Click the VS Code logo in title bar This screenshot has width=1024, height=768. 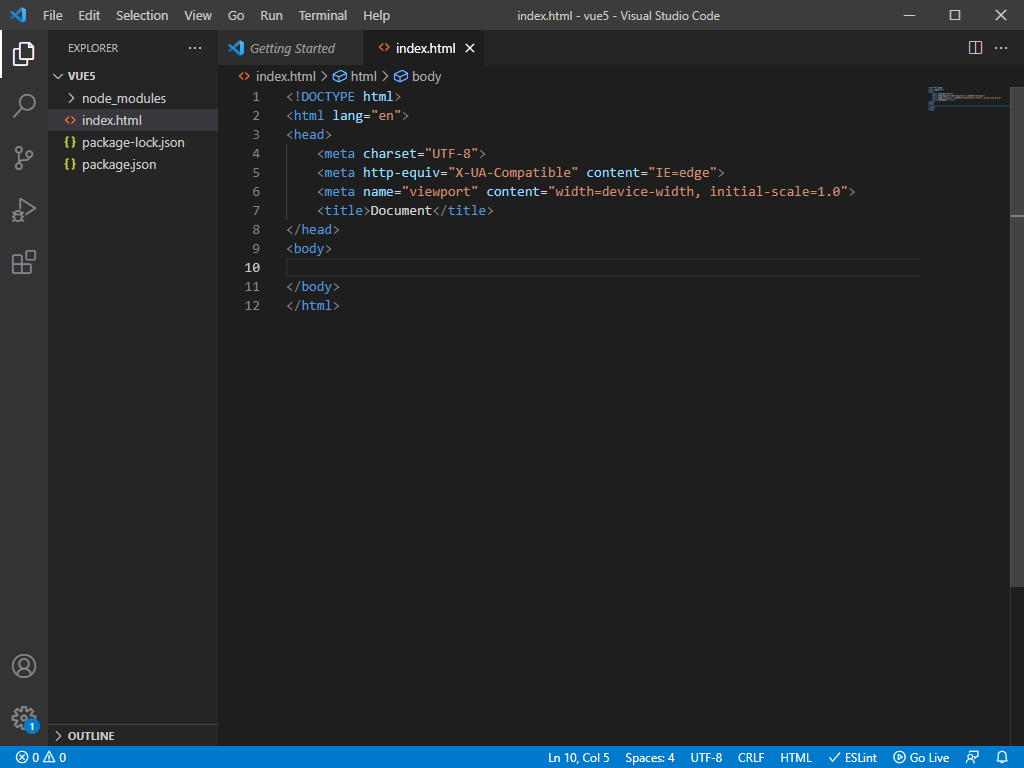pyautogui.click(x=18, y=15)
